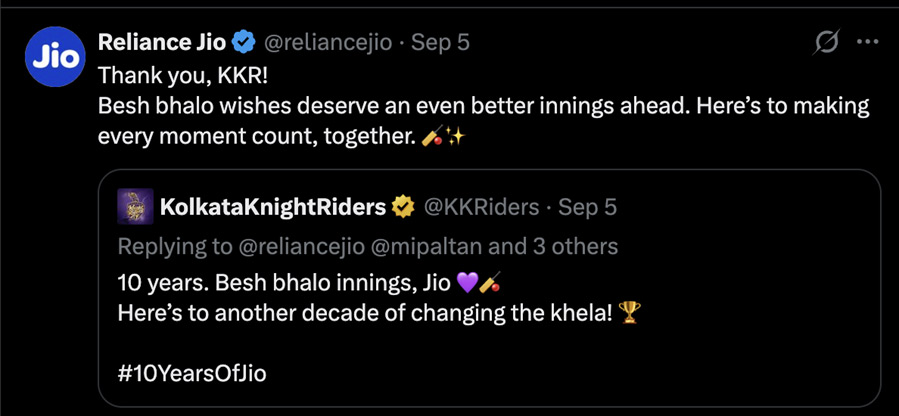This screenshot has width=899, height=416.
Task: Open the Reliance Jio display name
Action: [162, 42]
